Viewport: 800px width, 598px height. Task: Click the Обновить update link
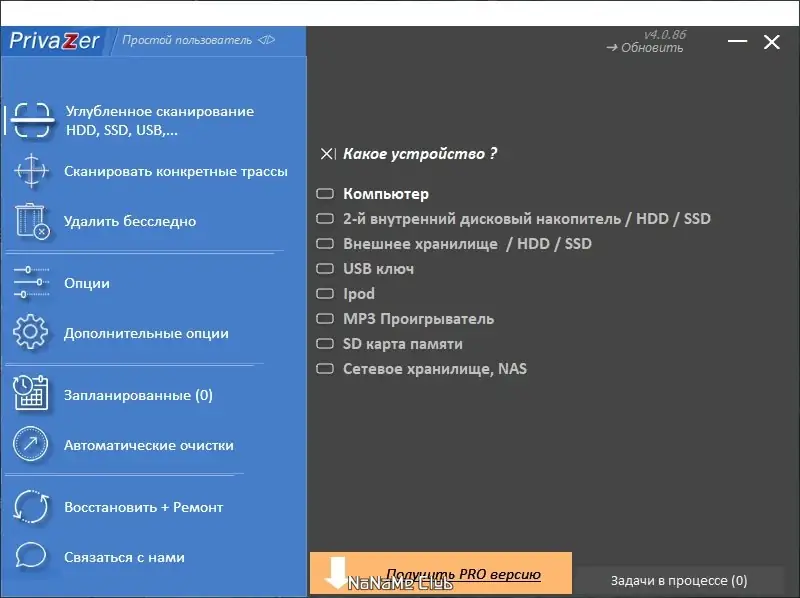click(645, 47)
